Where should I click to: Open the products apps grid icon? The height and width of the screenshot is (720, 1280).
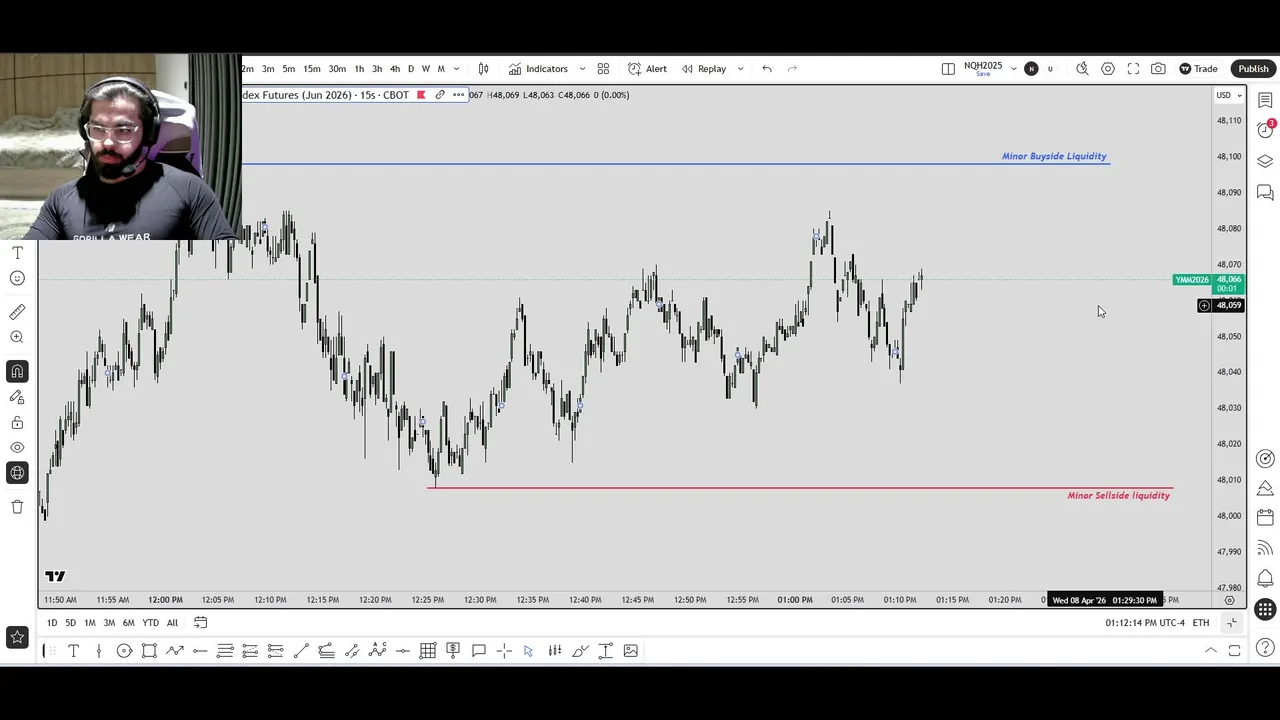coord(1265,609)
